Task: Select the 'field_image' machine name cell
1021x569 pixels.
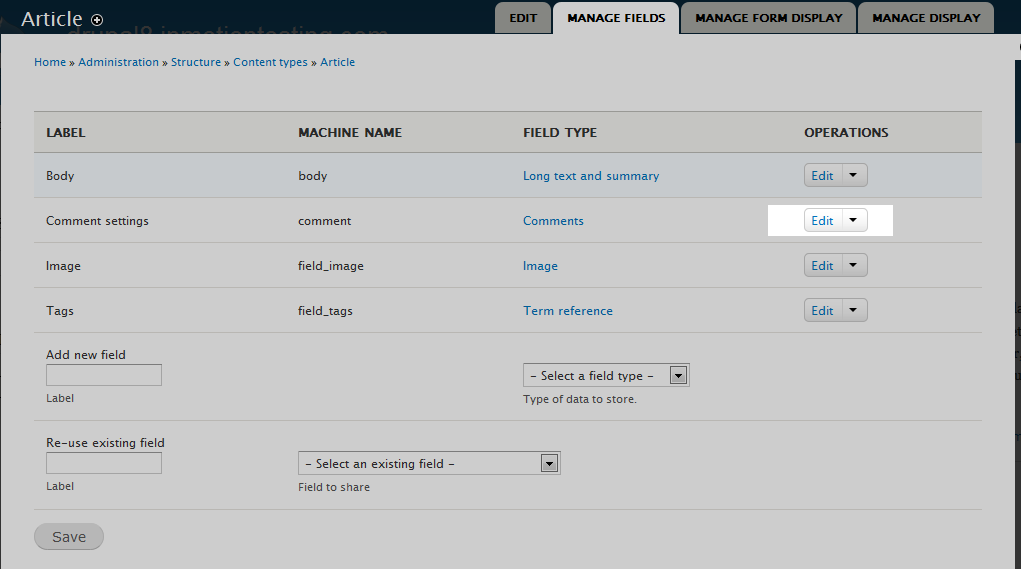Action: 331,266
